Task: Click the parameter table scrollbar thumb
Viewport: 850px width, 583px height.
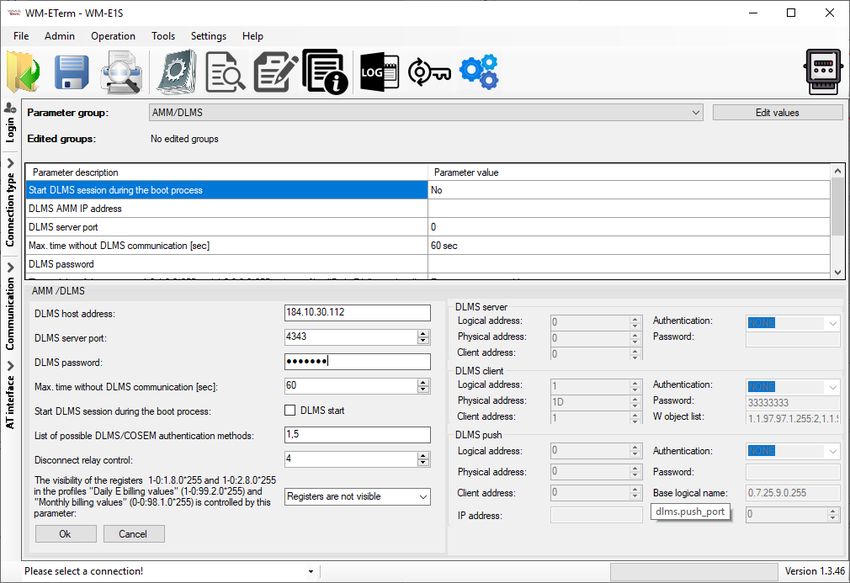Action: (x=838, y=206)
